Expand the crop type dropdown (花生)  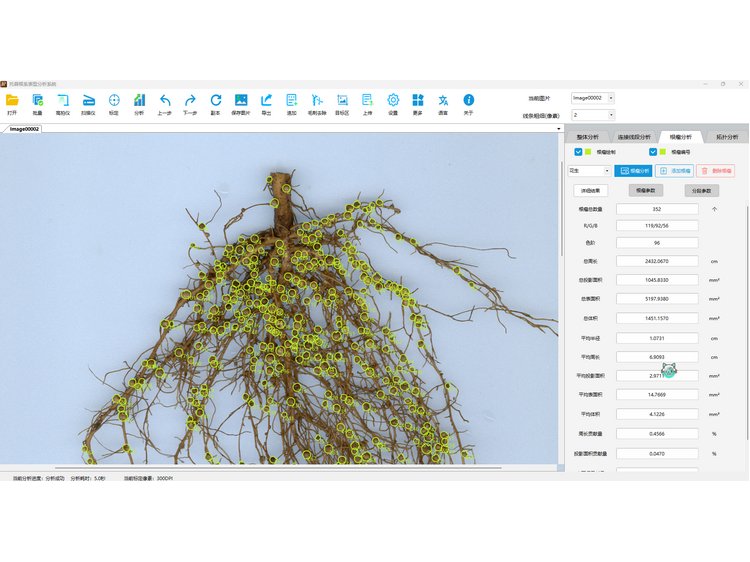click(589, 171)
